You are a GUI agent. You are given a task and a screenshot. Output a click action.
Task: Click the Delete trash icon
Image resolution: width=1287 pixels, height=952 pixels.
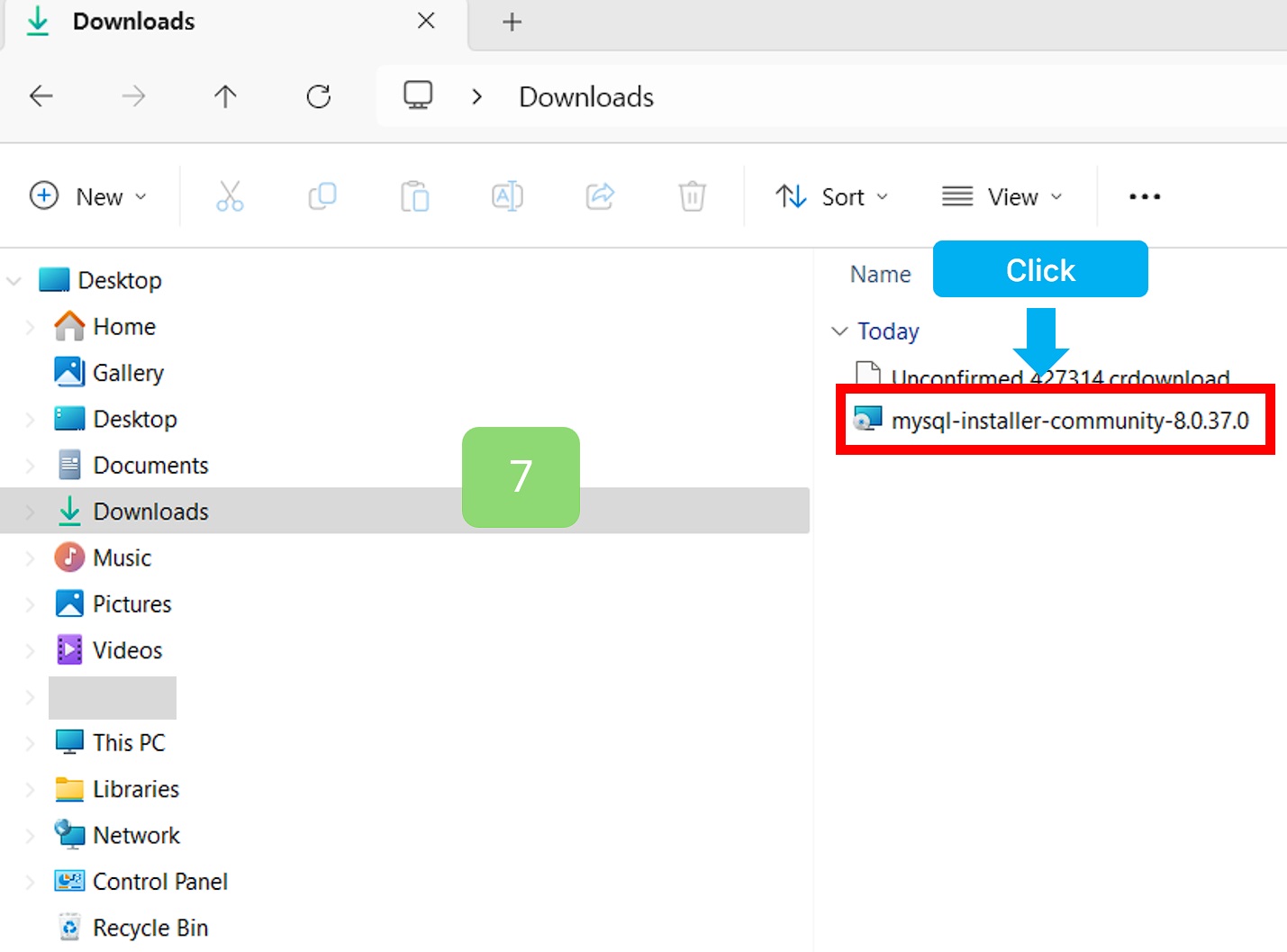[692, 195]
